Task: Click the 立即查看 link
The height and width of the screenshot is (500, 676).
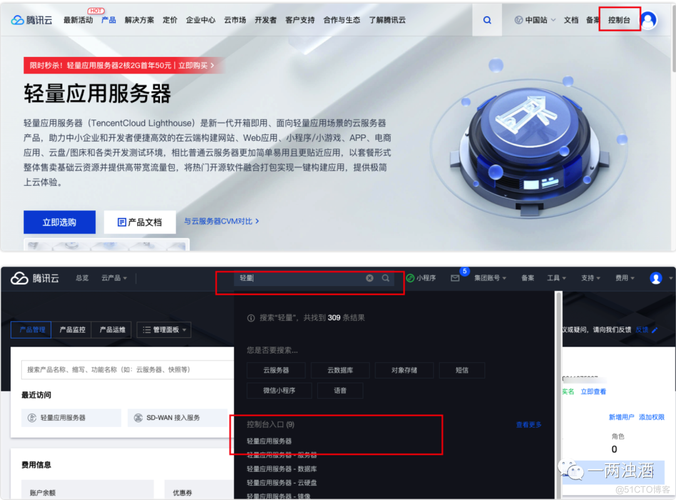Action: pos(593,391)
